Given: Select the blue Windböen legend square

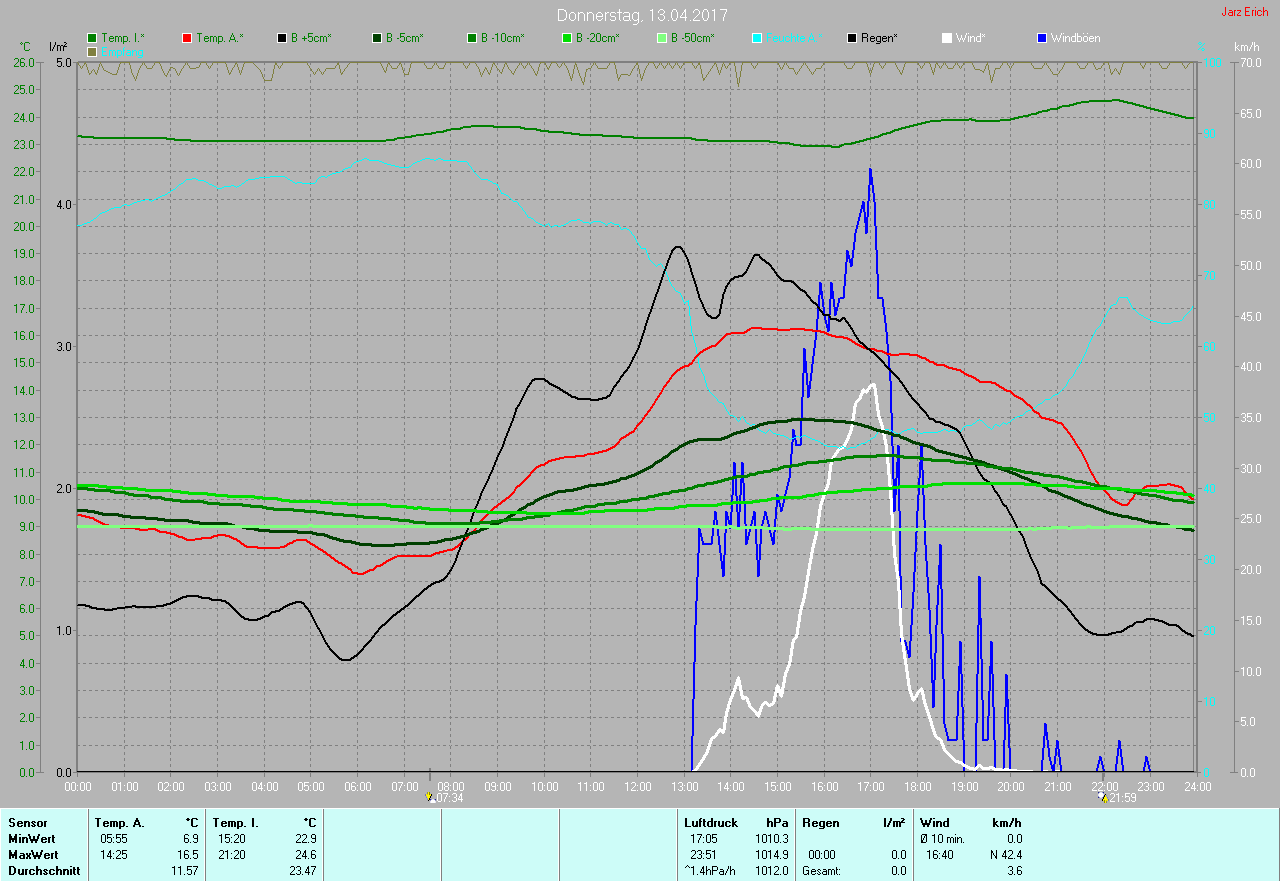Looking at the screenshot, I should point(1042,38).
